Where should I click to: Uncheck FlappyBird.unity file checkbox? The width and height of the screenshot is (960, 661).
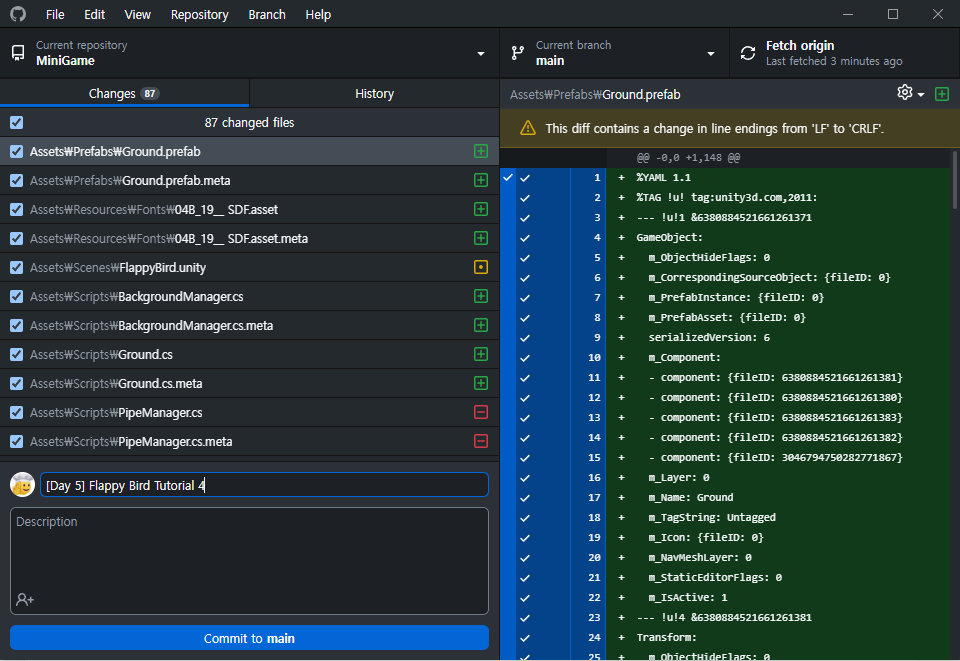coord(17,267)
